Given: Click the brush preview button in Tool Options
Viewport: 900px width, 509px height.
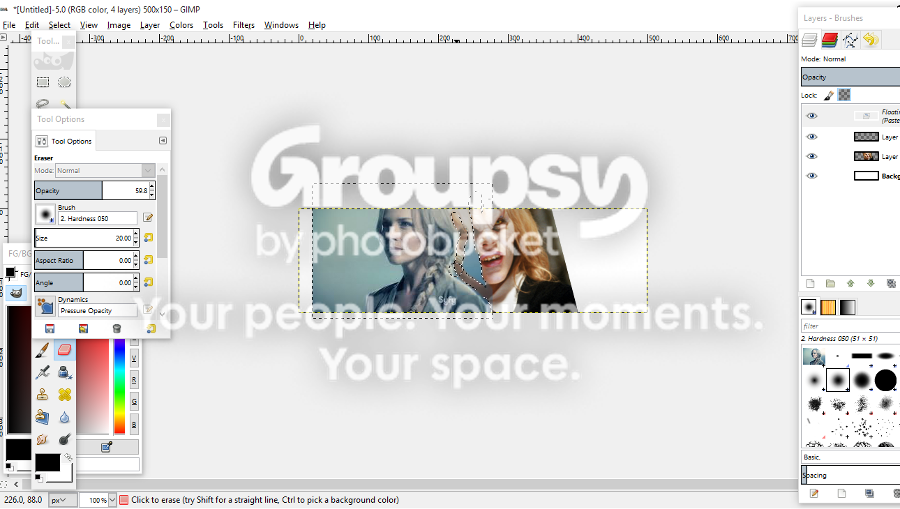Looking at the screenshot, I should tap(45, 215).
